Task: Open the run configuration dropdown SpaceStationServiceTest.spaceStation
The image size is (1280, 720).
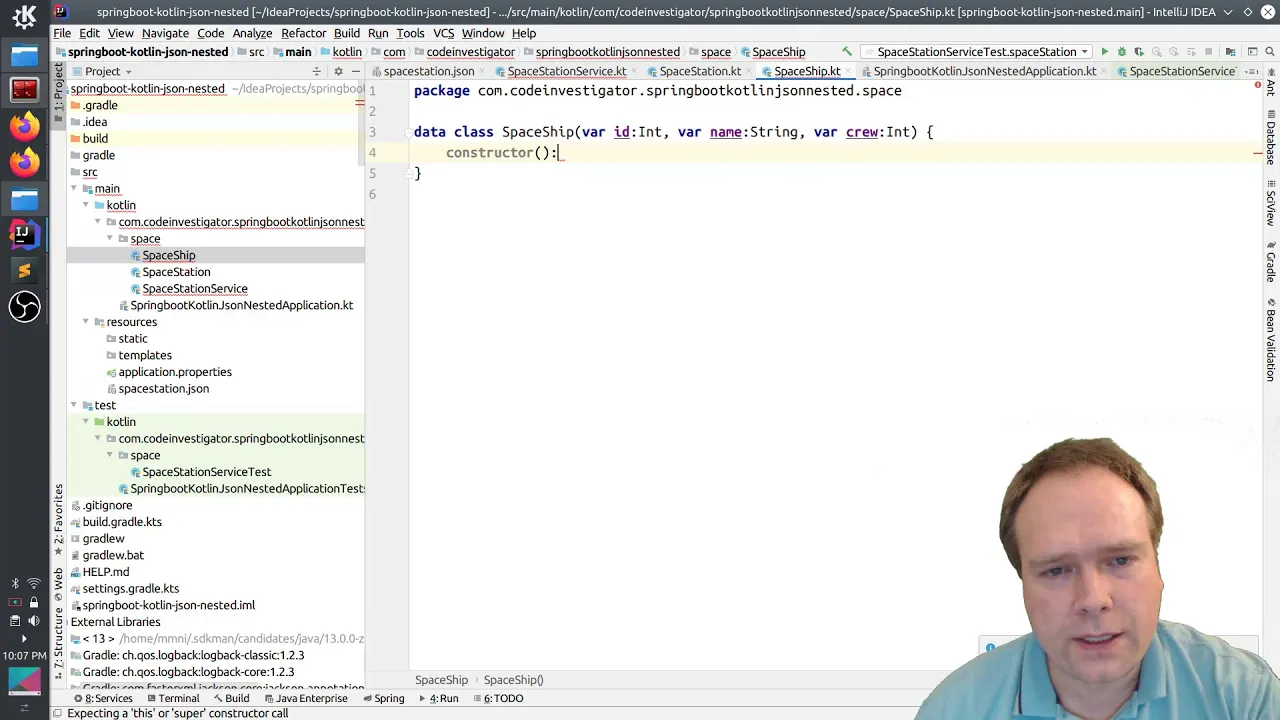Action: 976,52
